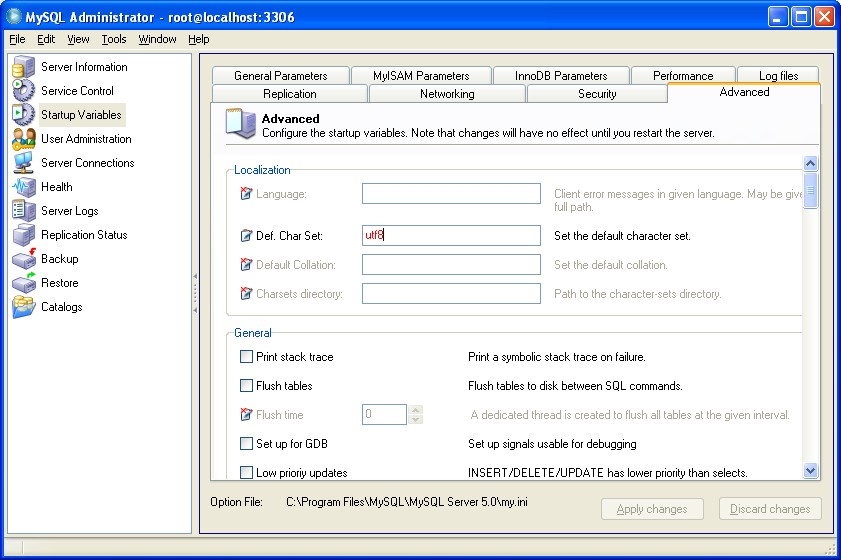Click the scrollbar up arrow
841x560 pixels.
(810, 163)
